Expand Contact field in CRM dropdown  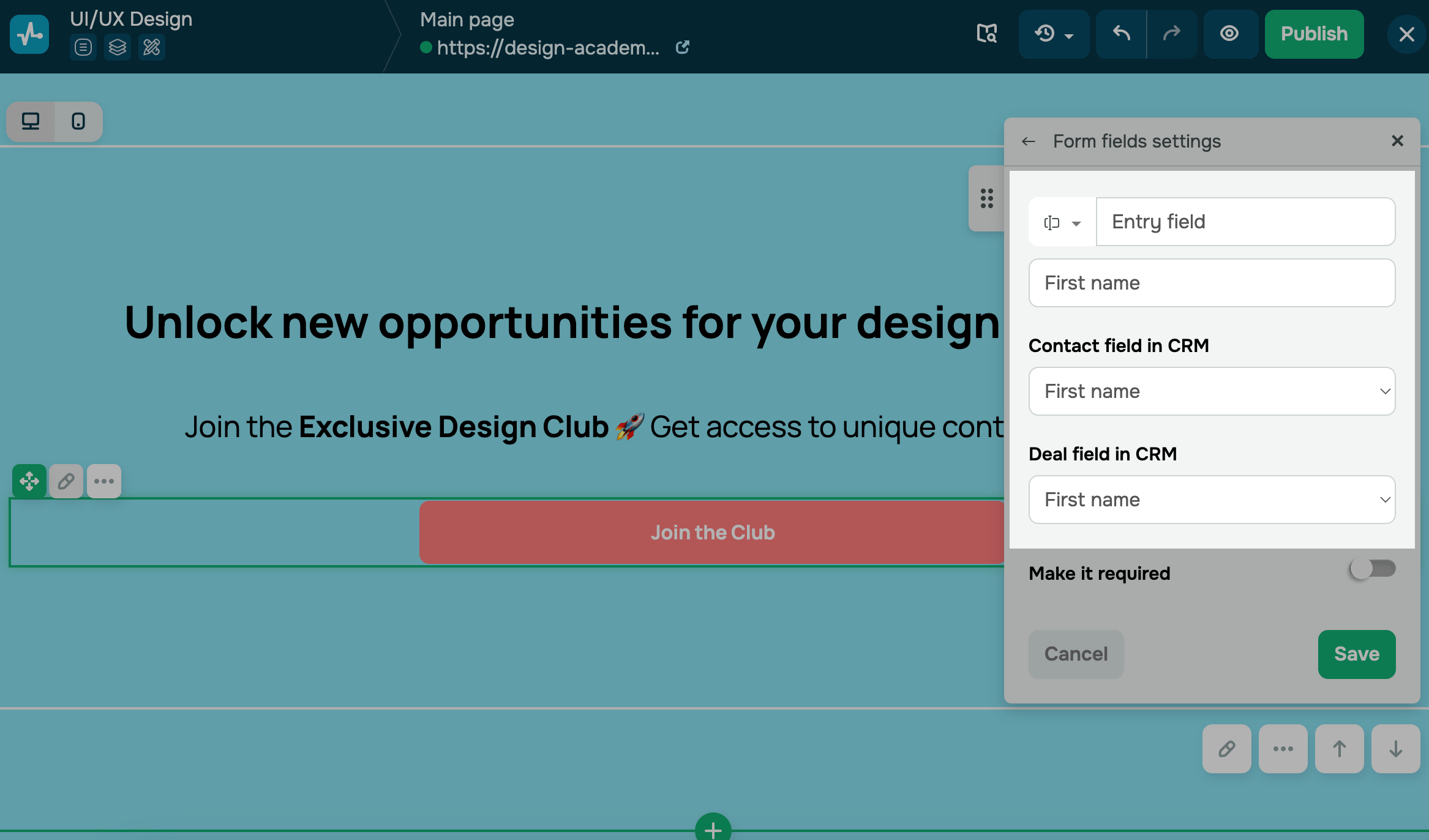pos(1212,391)
